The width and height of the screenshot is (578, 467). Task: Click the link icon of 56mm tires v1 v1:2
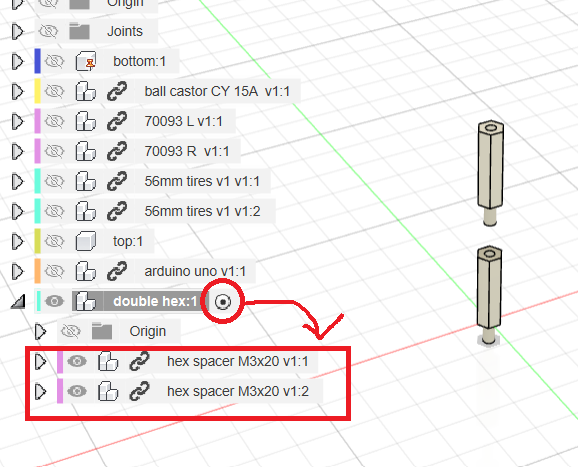coord(117,212)
